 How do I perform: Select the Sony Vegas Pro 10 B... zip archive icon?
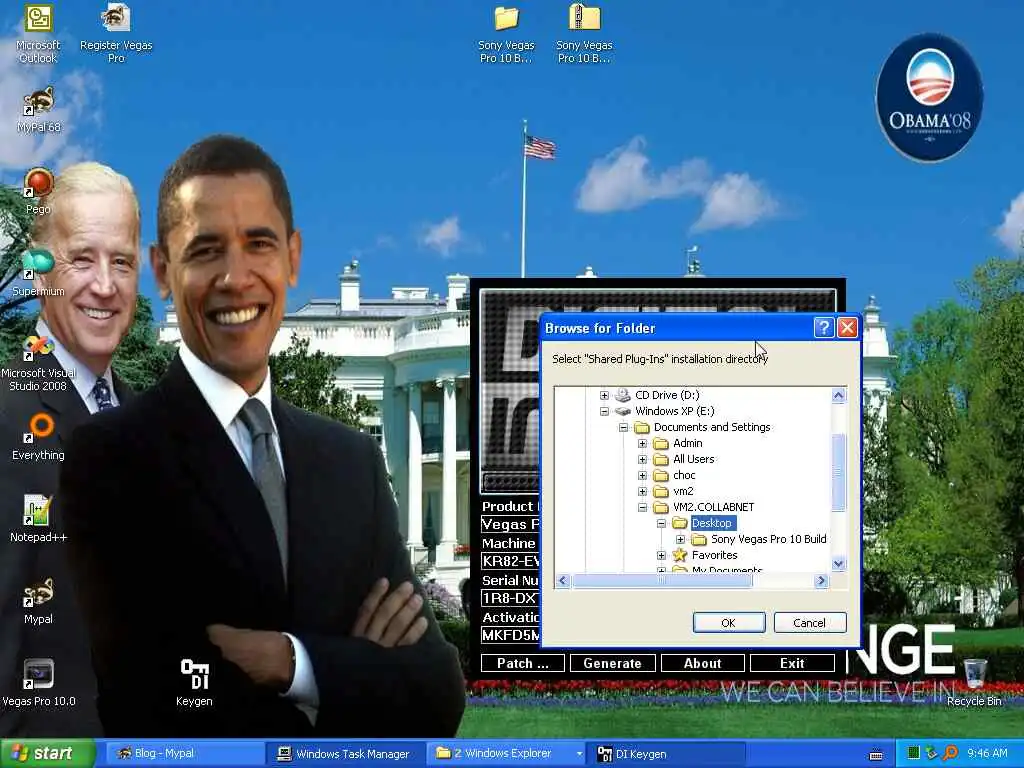584,33
